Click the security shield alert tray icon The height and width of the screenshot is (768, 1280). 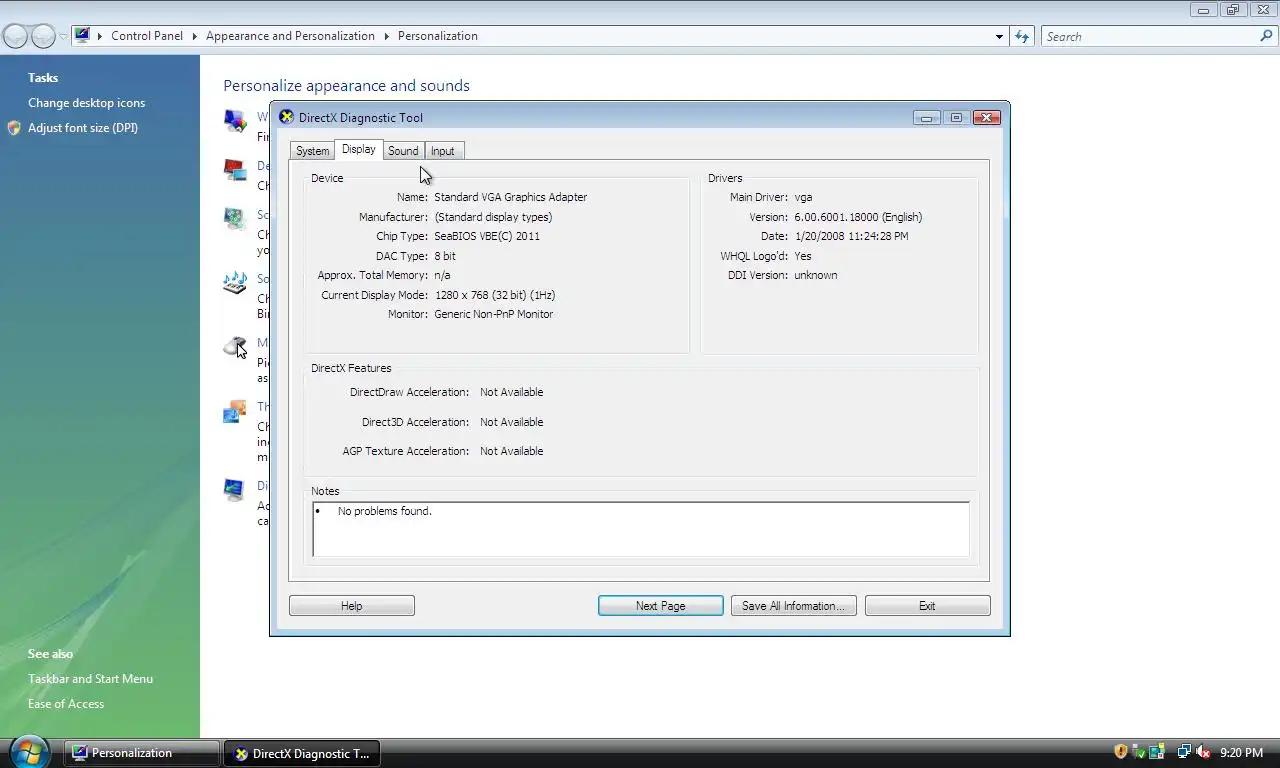click(x=1121, y=752)
